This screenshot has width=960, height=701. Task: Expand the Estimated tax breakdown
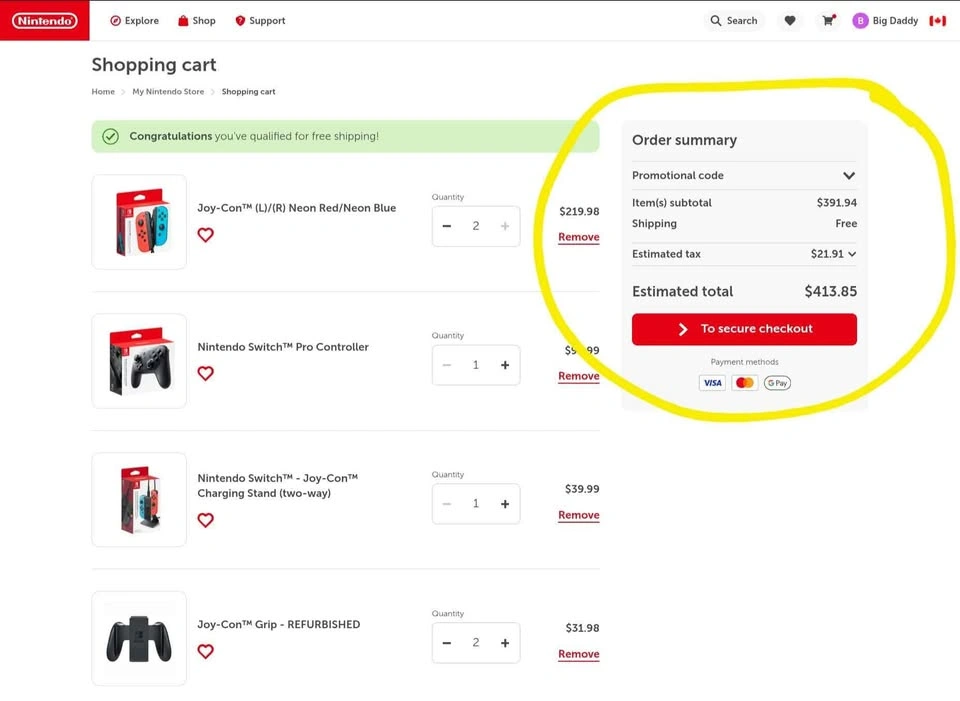[x=852, y=254]
